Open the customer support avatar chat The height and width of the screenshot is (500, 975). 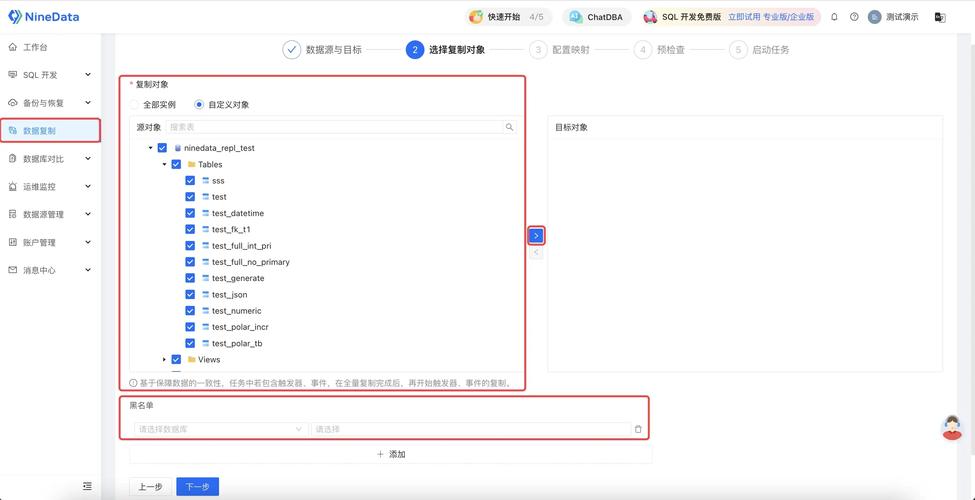click(952, 427)
